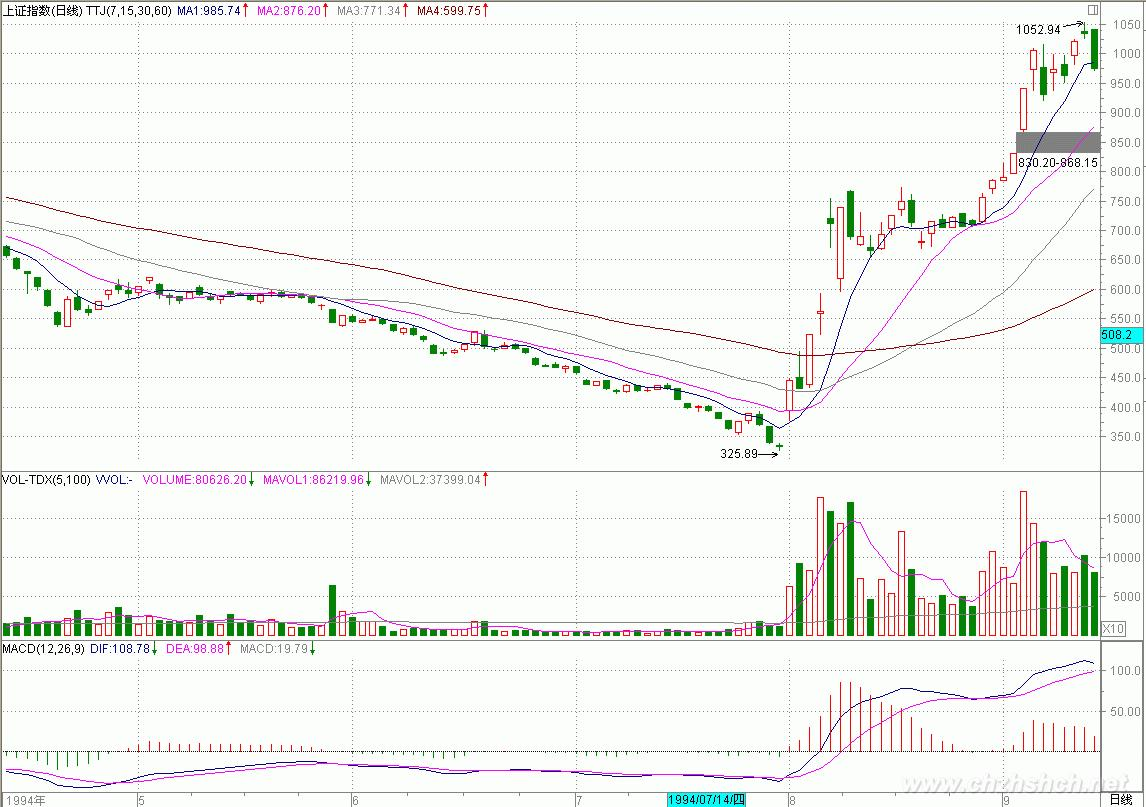1146x807 pixels.
Task: Click the DEA:98.88 value label
Action: (194, 650)
